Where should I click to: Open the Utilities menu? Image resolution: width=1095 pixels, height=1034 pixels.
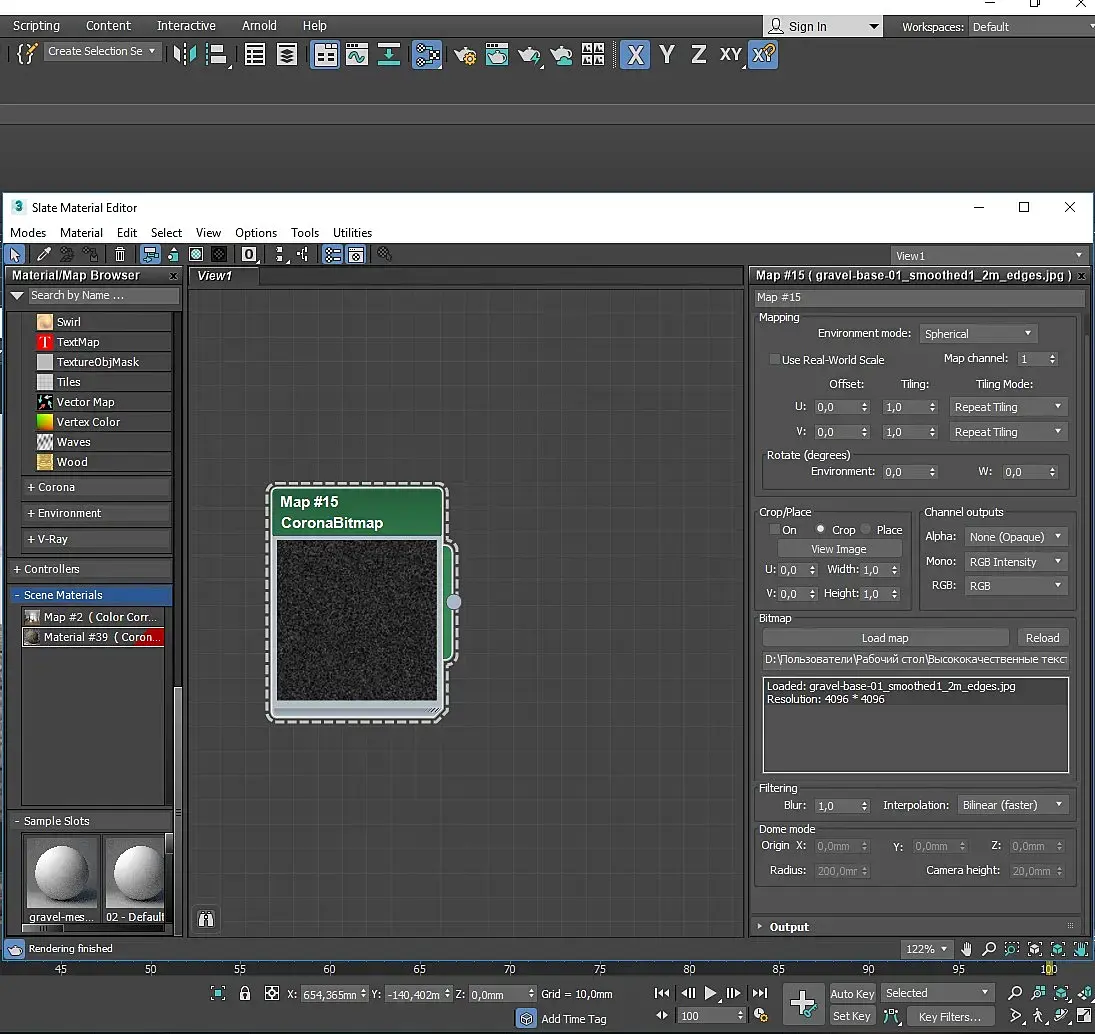coord(352,233)
